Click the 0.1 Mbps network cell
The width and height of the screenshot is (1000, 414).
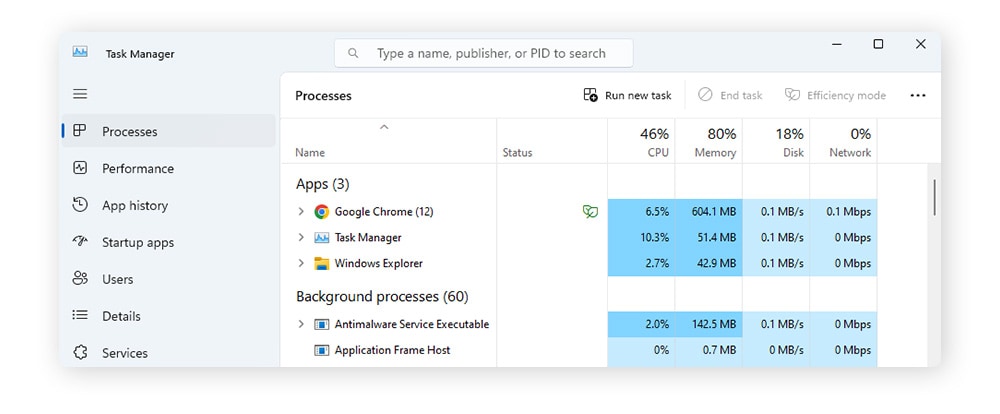click(844, 211)
